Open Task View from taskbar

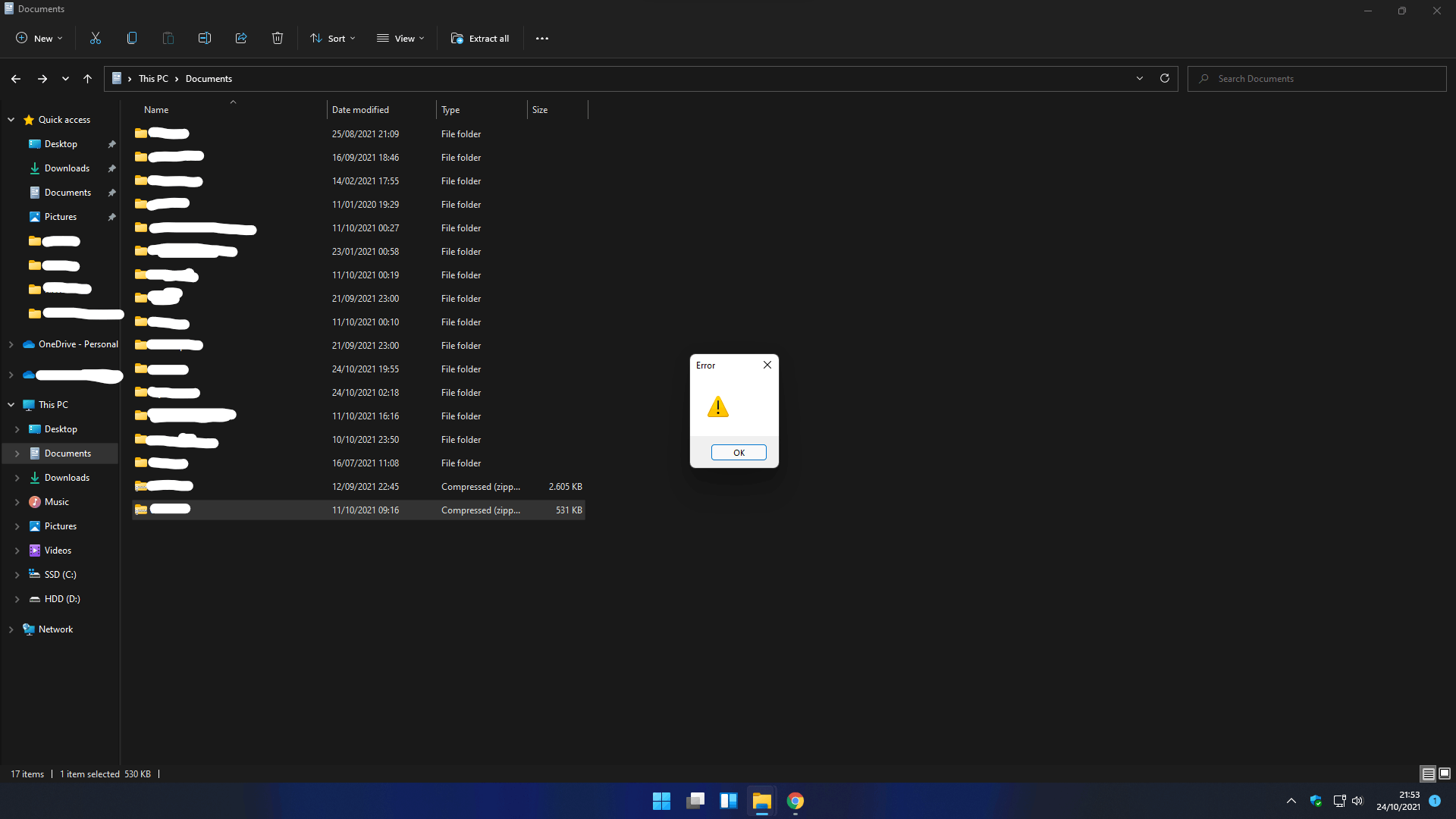[695, 801]
